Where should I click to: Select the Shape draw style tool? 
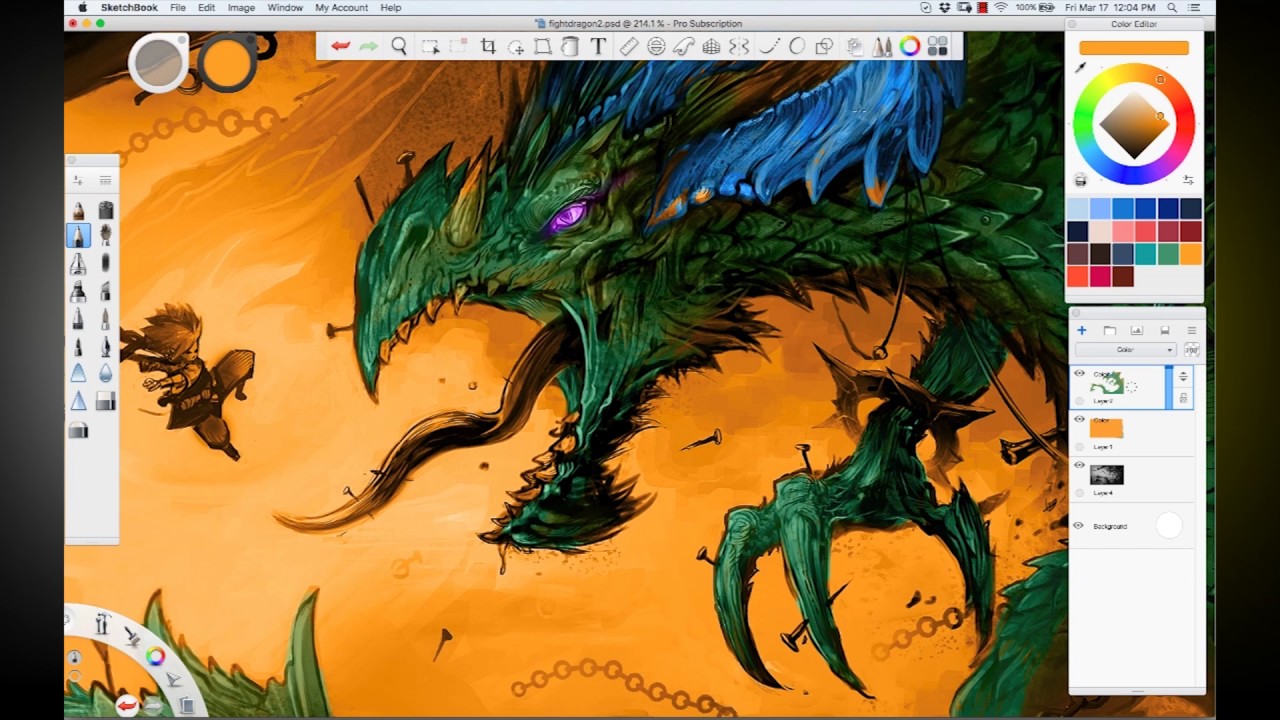tap(824, 46)
